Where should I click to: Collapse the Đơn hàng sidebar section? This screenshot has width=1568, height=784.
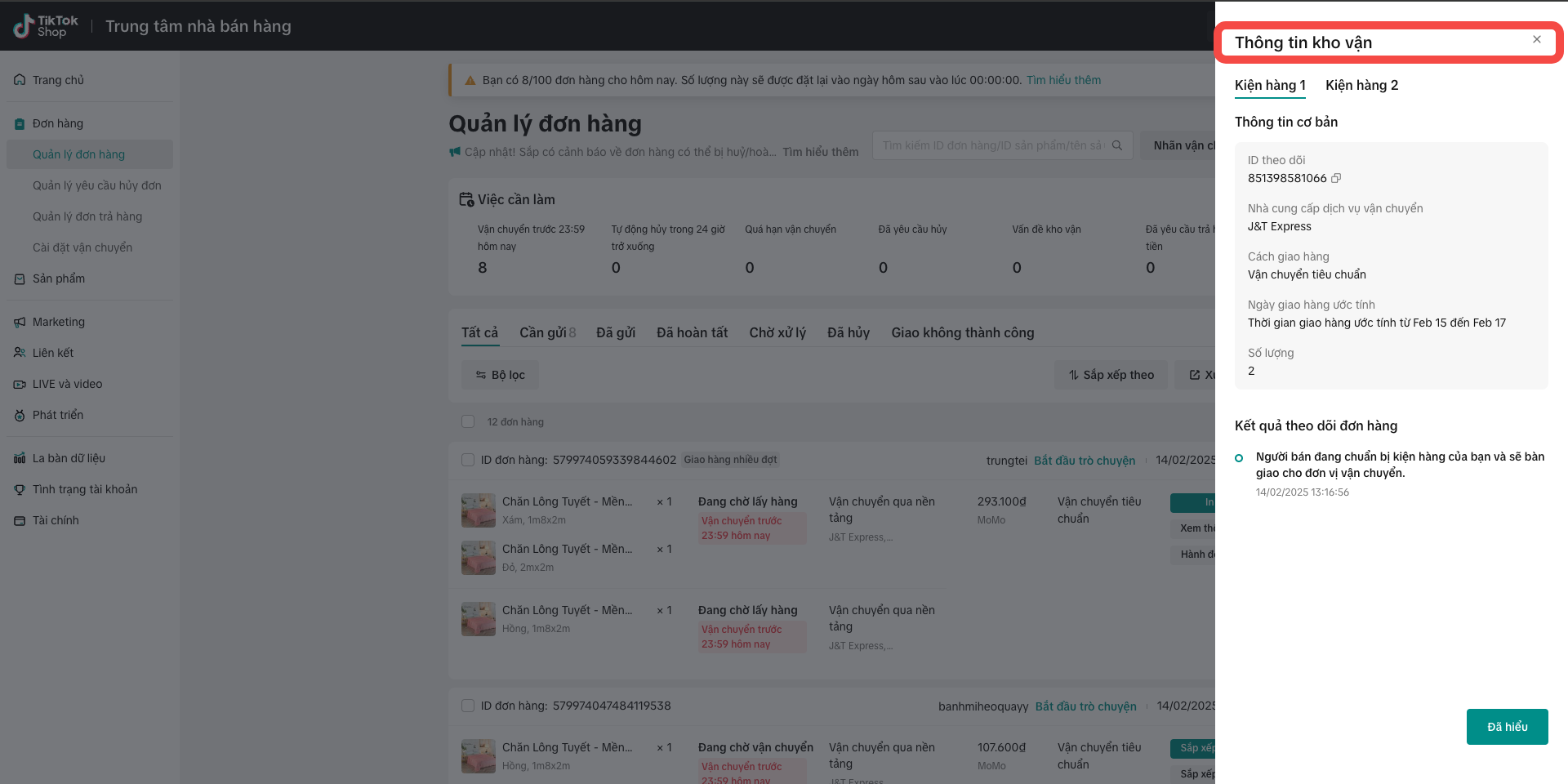tap(58, 123)
